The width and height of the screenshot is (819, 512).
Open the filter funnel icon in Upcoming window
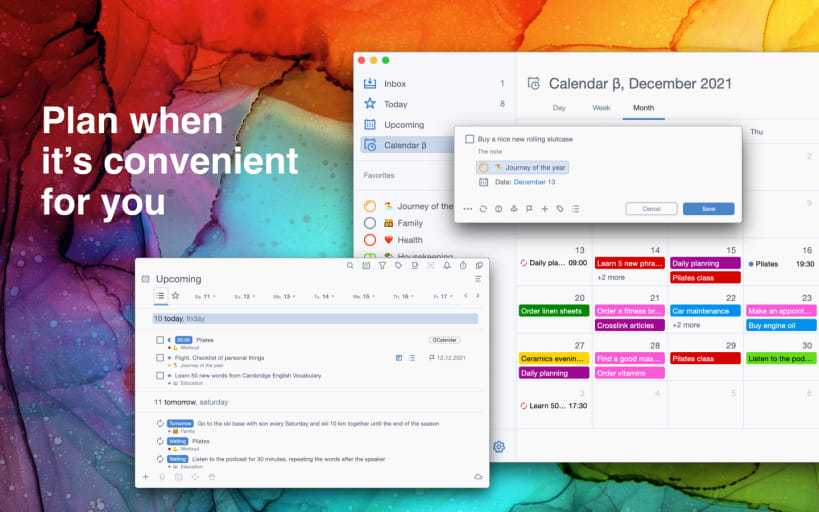tap(382, 265)
